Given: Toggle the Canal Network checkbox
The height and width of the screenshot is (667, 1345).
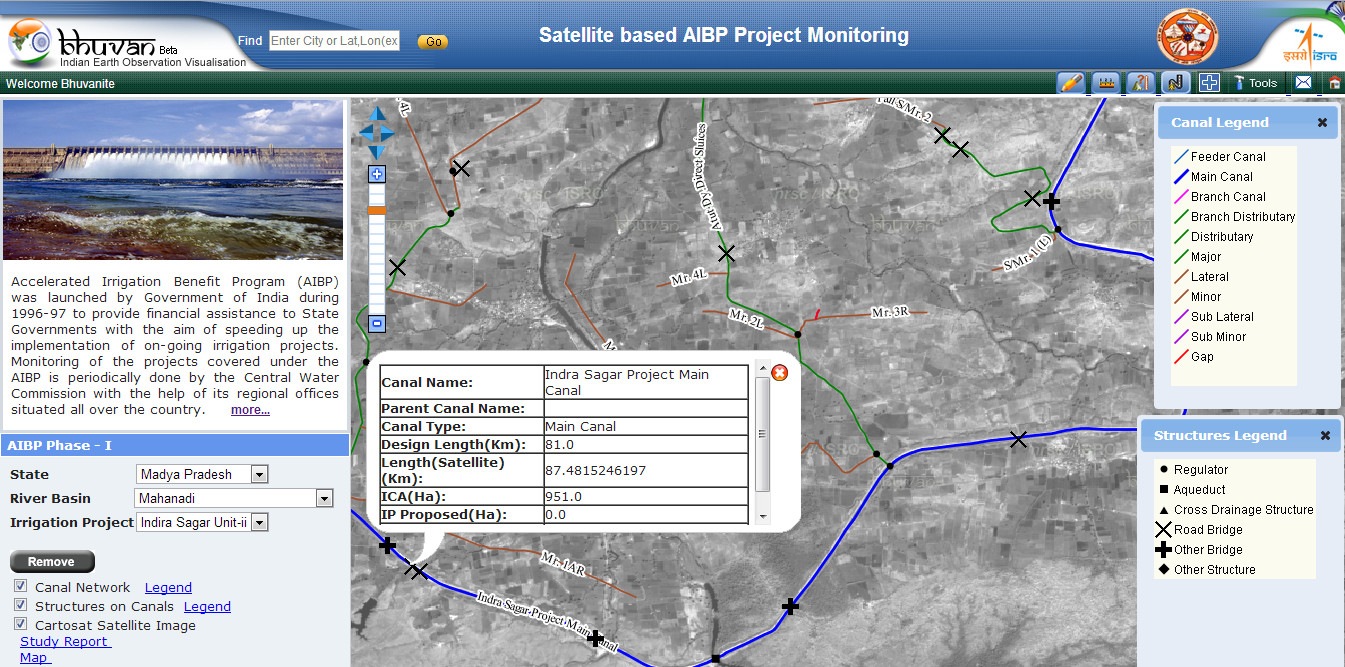Looking at the screenshot, I should (20, 586).
